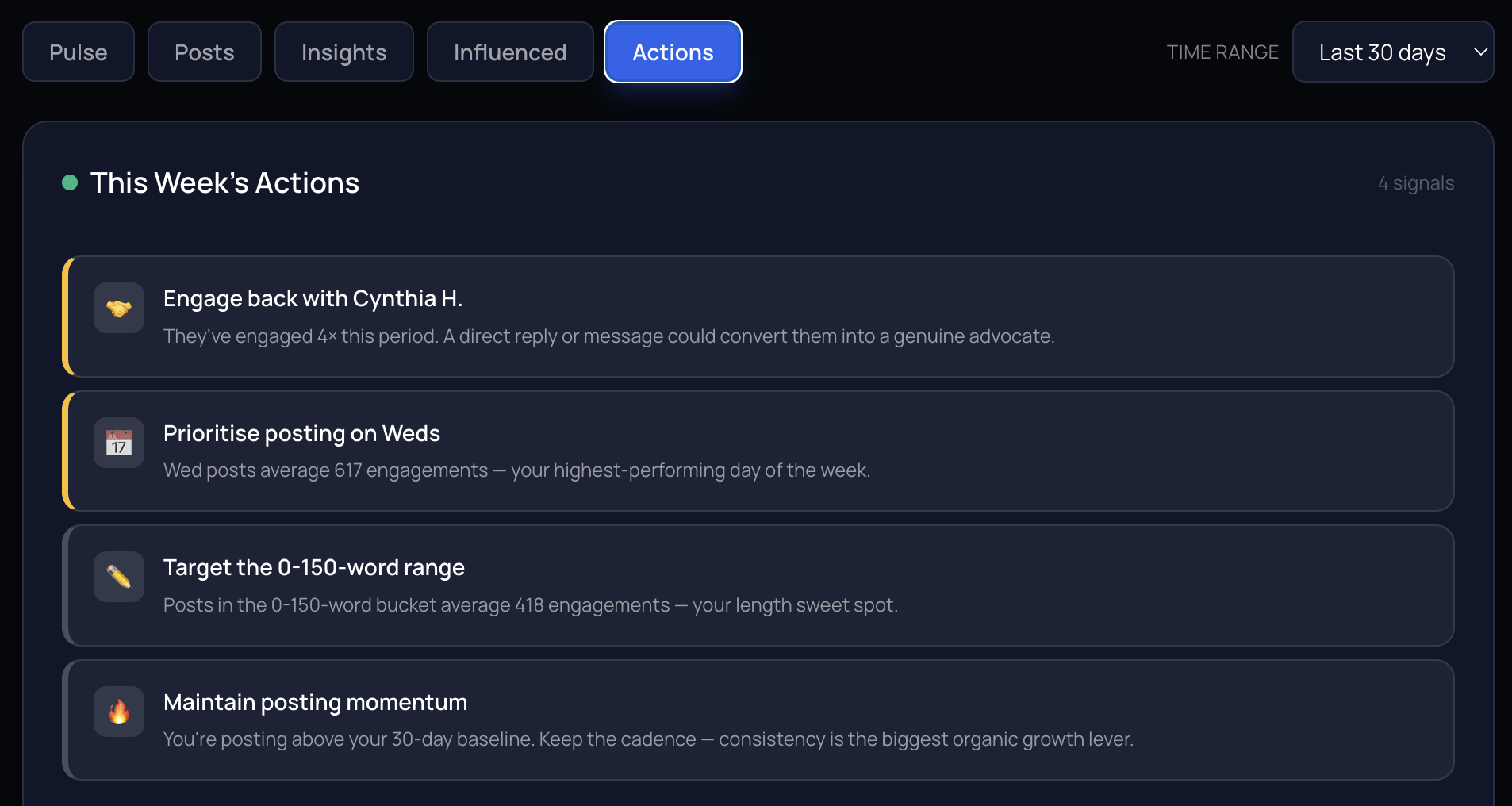Switch to the Influenced tab

[x=509, y=52]
